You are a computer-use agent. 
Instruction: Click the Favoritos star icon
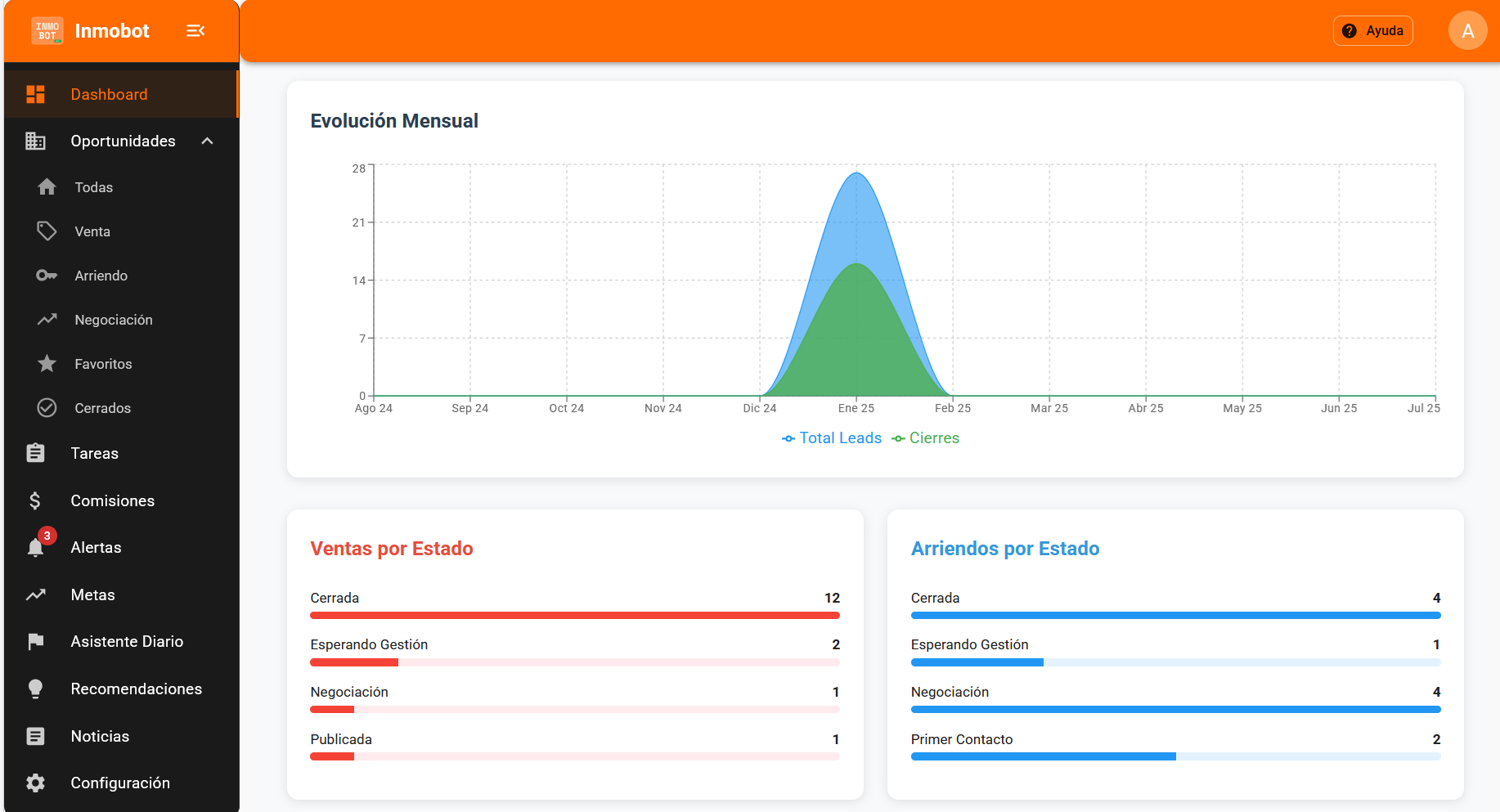pos(47,364)
